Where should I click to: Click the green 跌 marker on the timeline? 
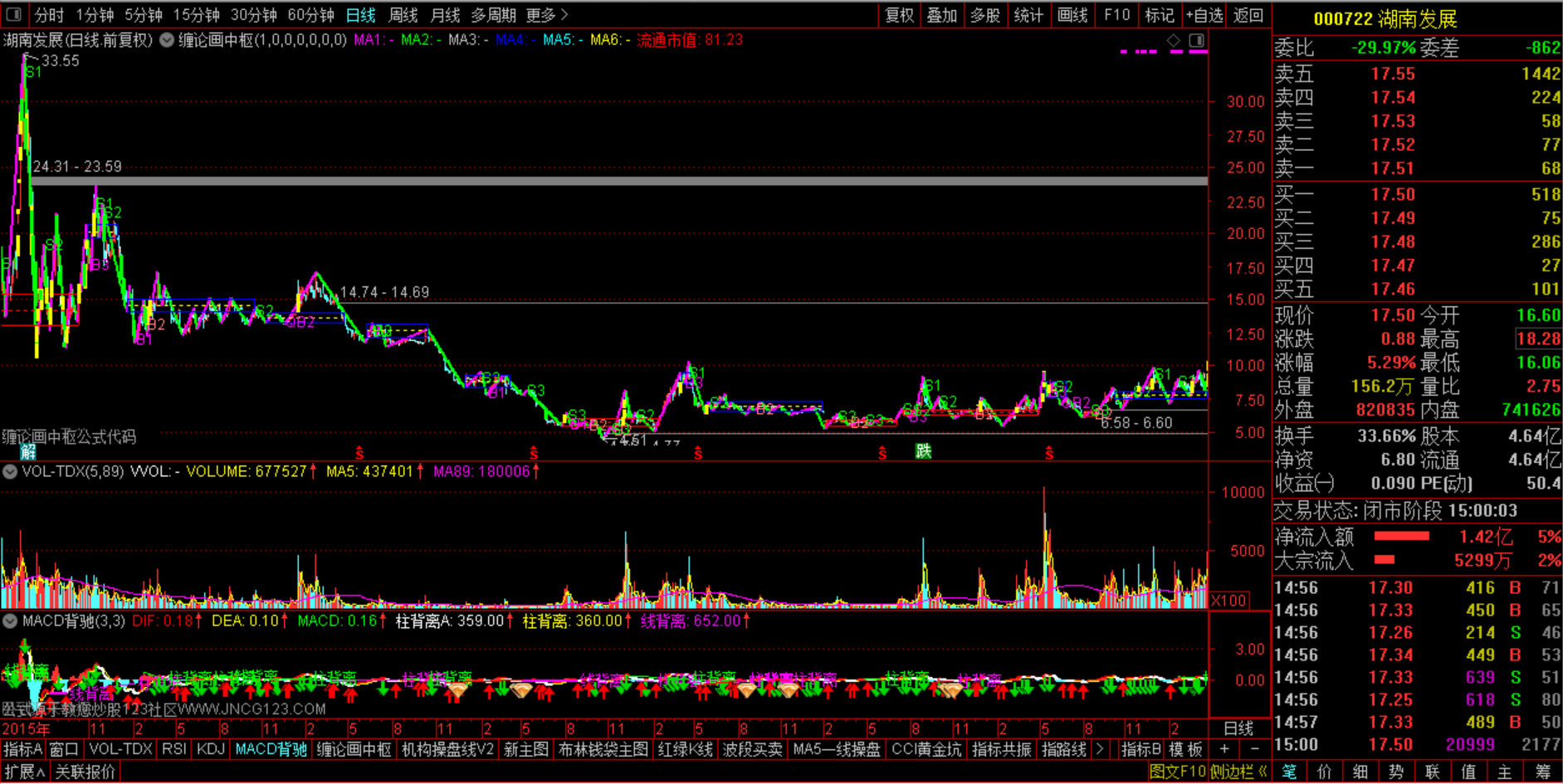coord(923,450)
